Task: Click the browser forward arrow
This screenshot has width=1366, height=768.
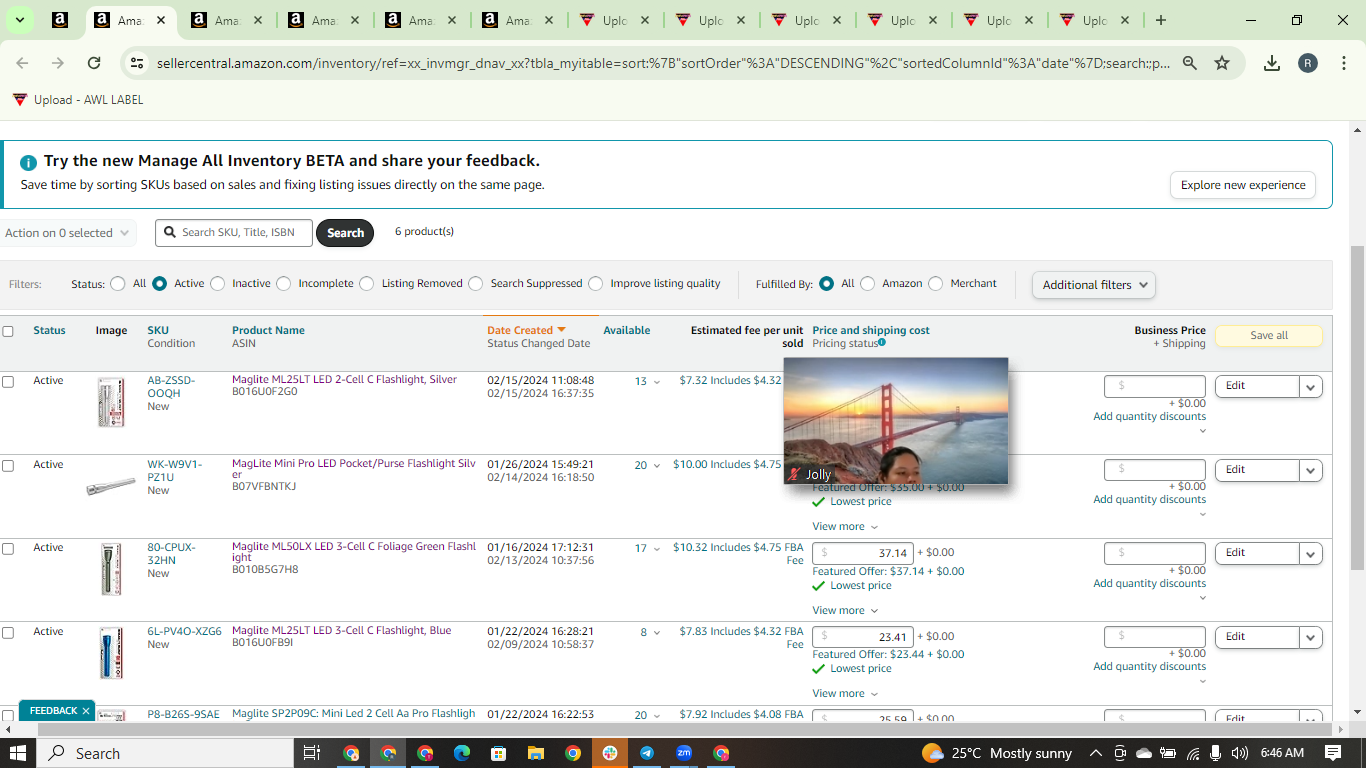Action: point(58,63)
